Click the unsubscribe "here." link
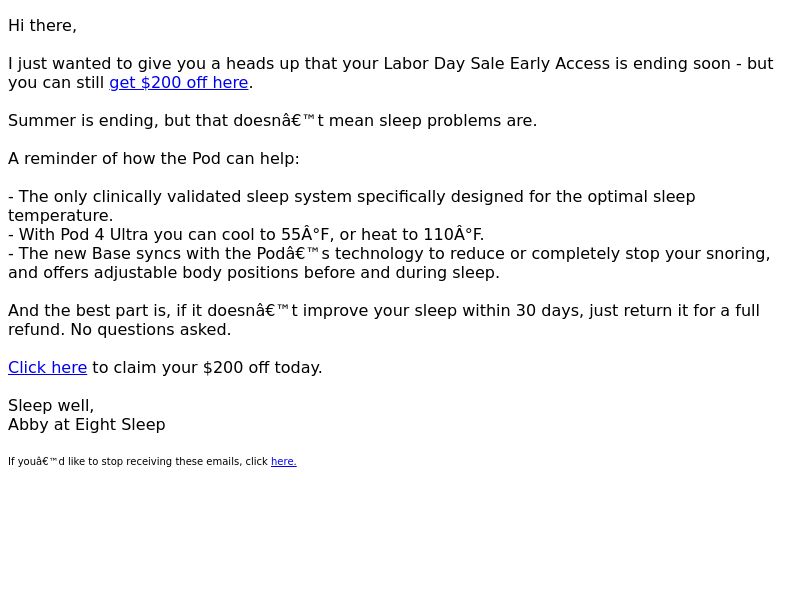The width and height of the screenshot is (800, 600). pos(284,461)
